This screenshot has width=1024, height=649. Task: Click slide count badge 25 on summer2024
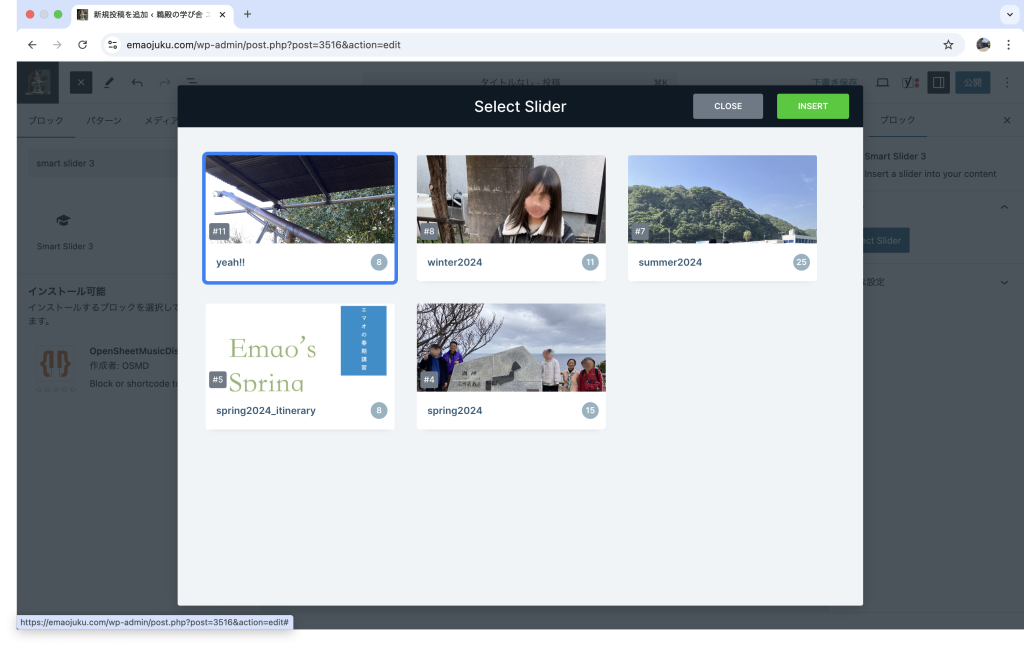(801, 262)
